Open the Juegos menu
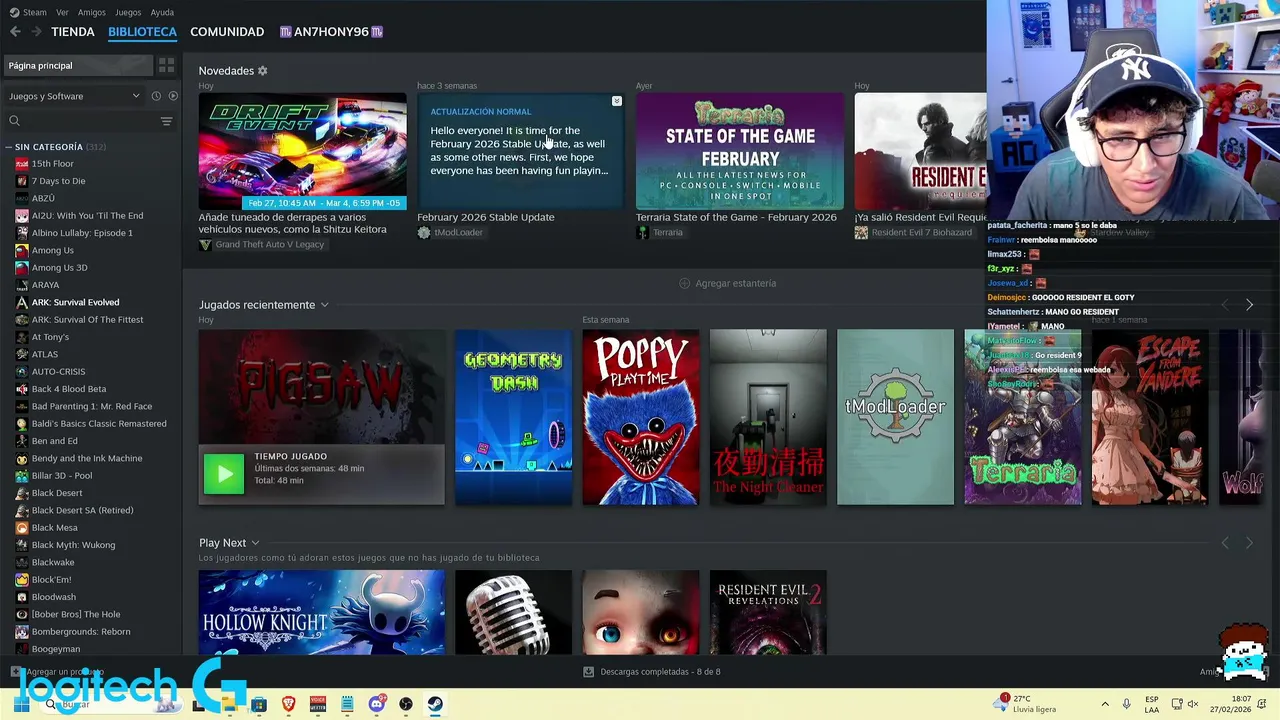Image resolution: width=1280 pixels, height=720 pixels. point(128,12)
